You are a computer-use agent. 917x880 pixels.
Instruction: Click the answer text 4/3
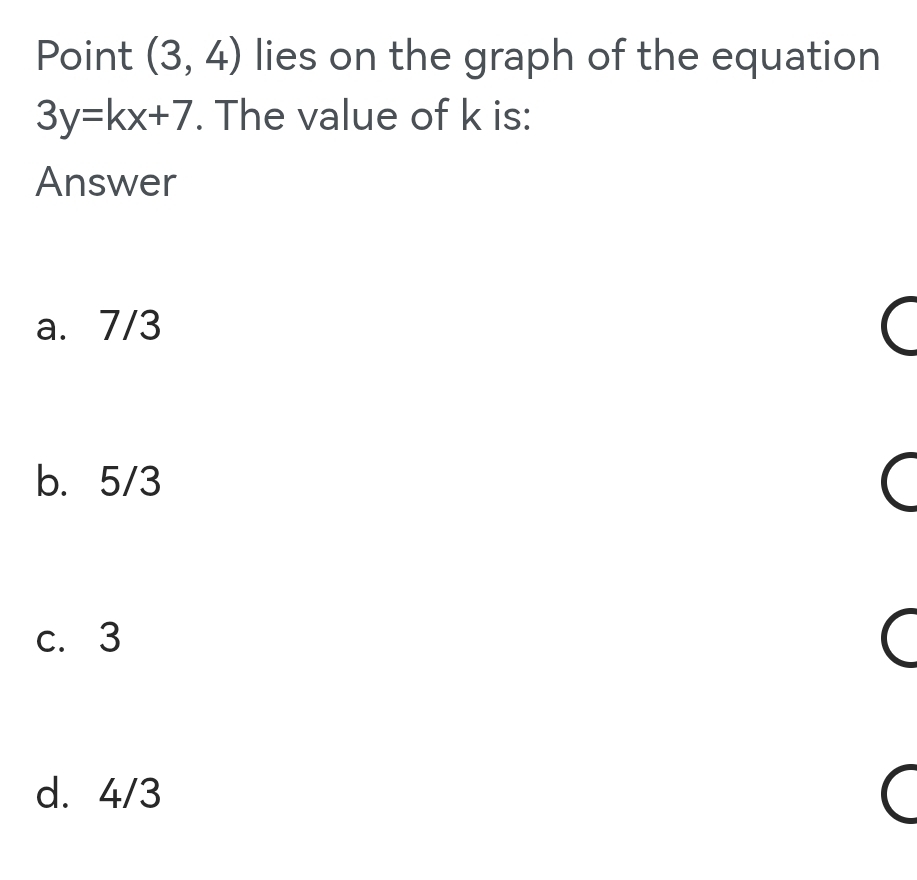click(x=130, y=795)
